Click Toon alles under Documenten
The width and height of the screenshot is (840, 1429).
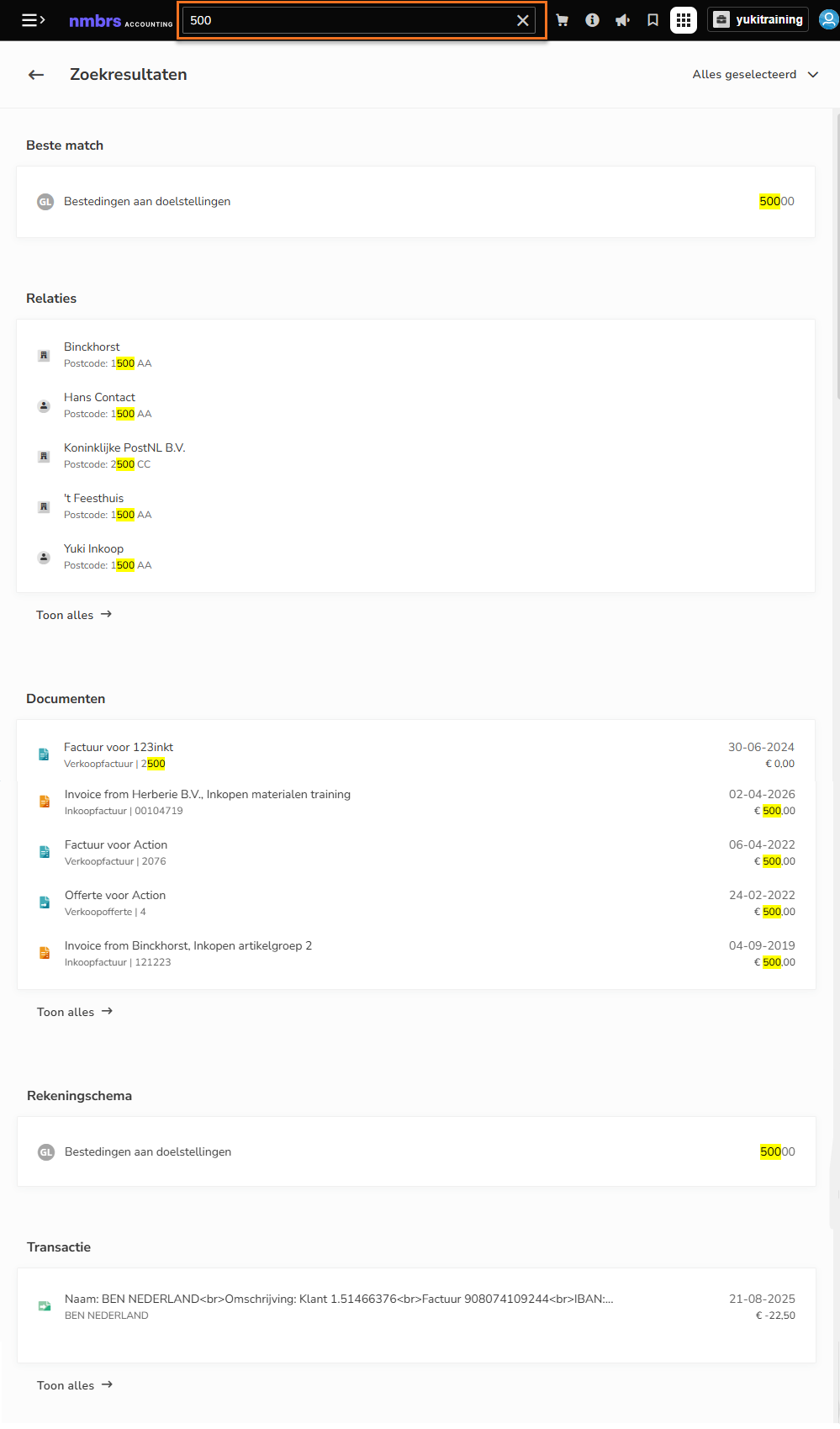pyautogui.click(x=75, y=1012)
